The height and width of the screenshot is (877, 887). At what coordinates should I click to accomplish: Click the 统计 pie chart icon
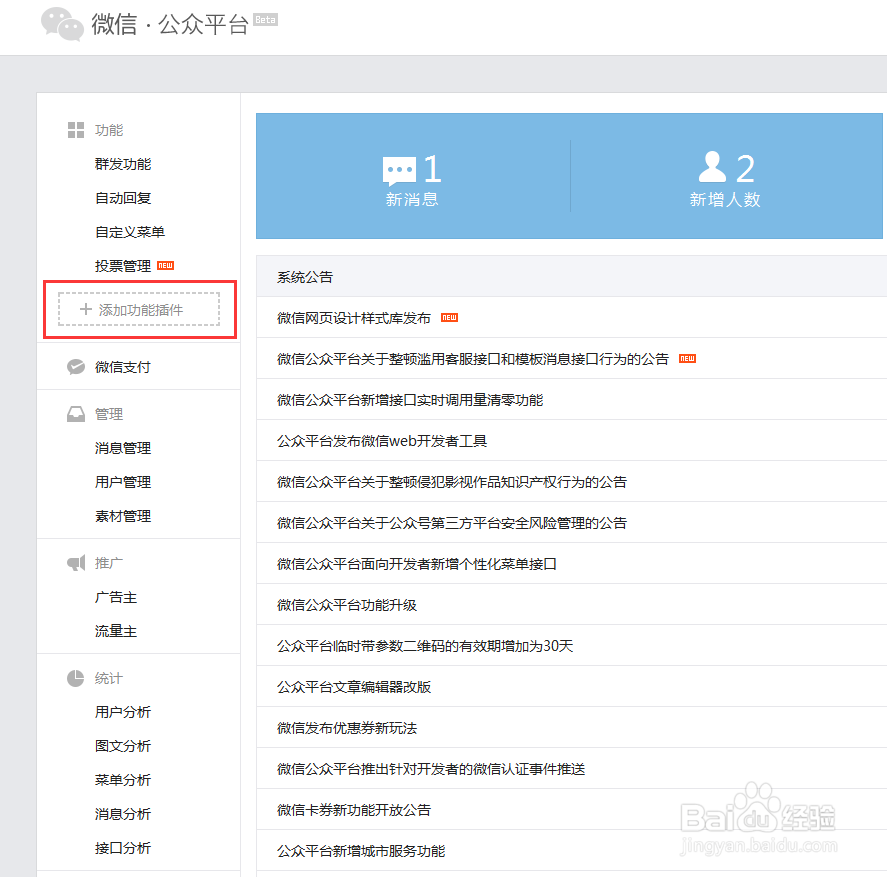76,678
